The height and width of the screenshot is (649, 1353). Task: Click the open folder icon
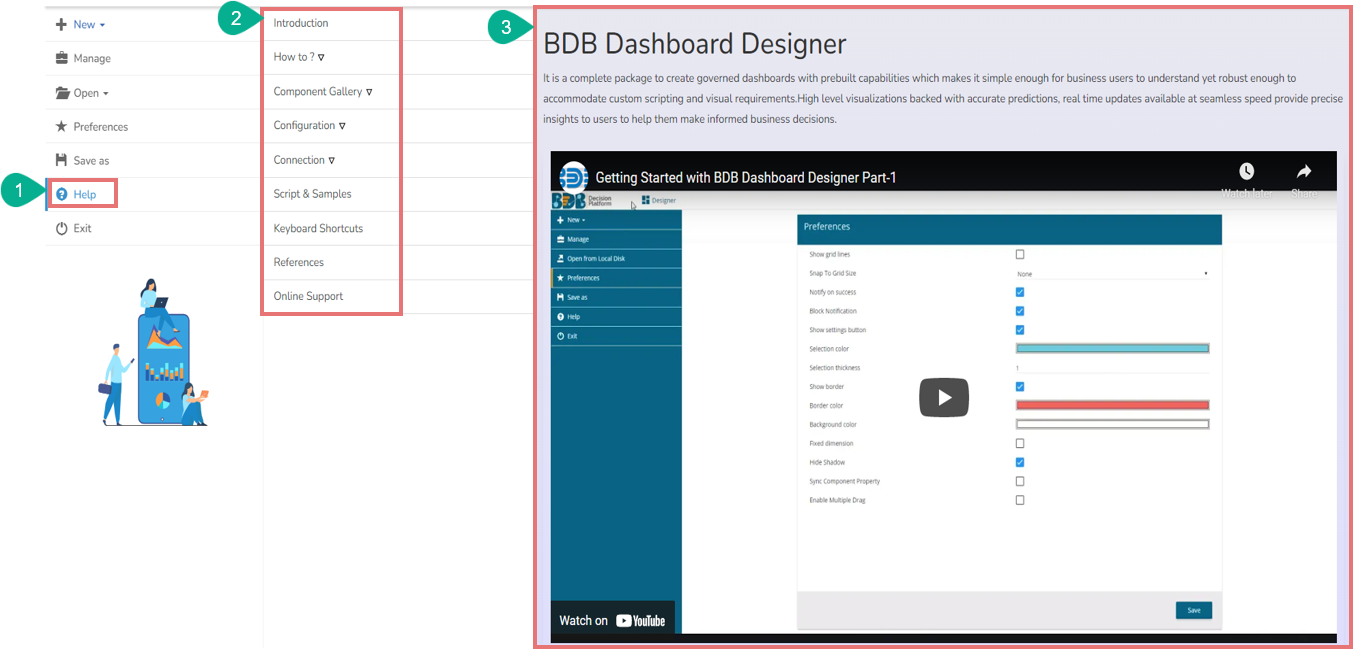click(x=63, y=93)
